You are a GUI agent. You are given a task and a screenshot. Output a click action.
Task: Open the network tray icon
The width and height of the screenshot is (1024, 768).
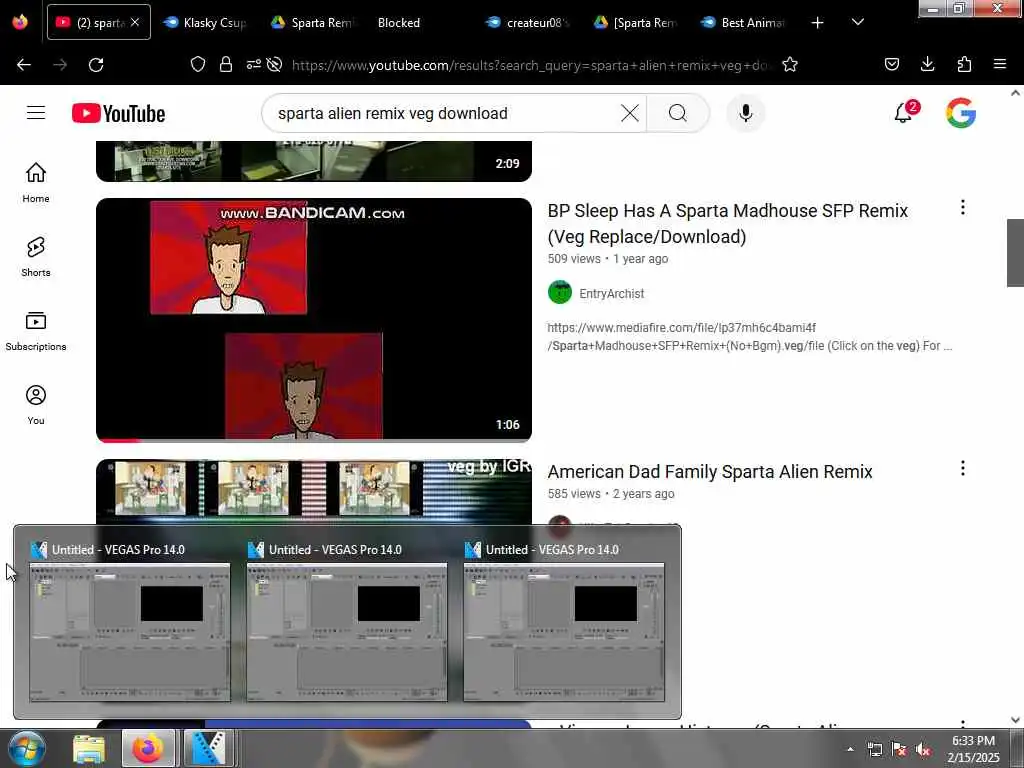[874, 750]
